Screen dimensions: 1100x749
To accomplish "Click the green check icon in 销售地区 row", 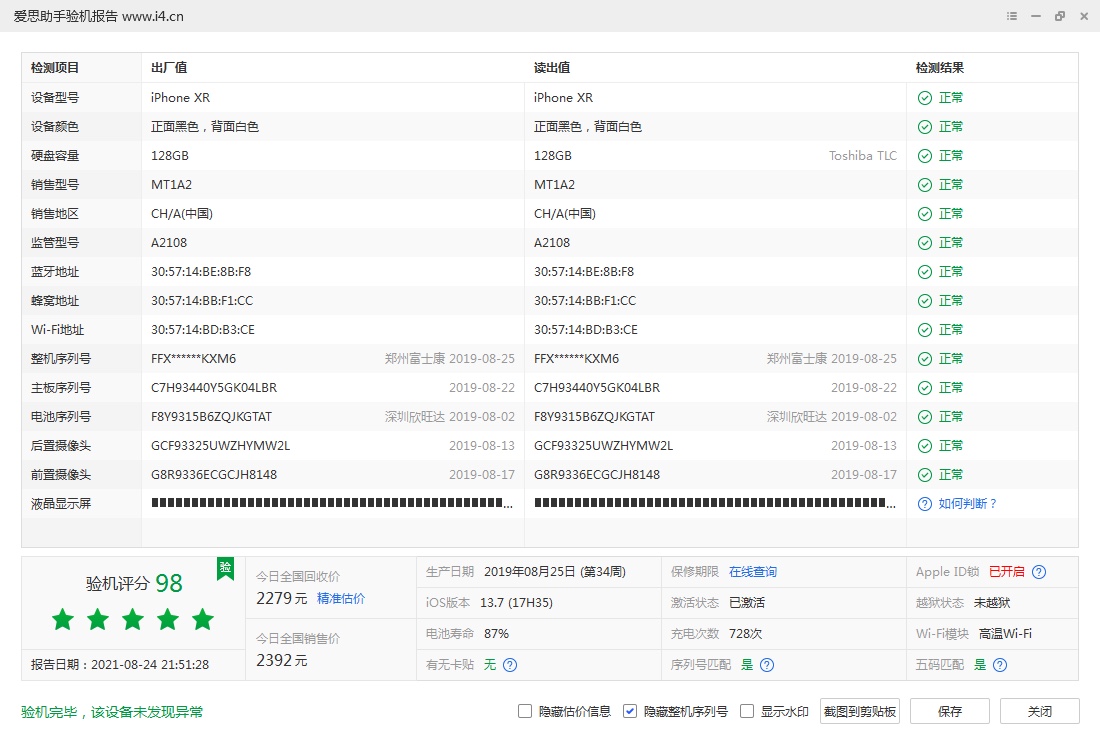I will click(x=925, y=214).
